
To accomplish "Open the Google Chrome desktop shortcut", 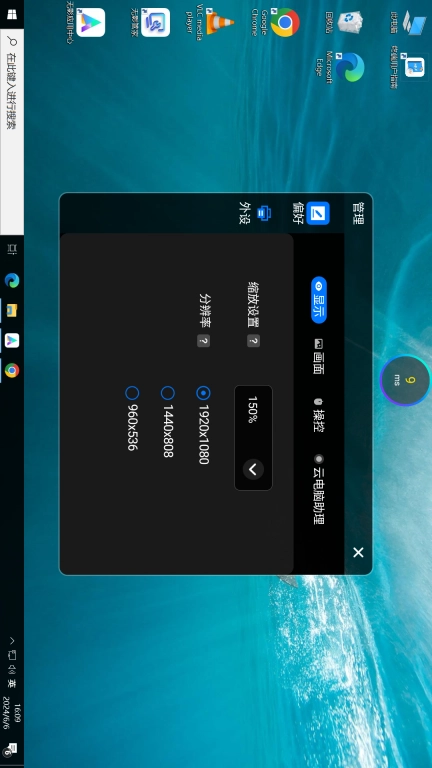I will point(275,23).
